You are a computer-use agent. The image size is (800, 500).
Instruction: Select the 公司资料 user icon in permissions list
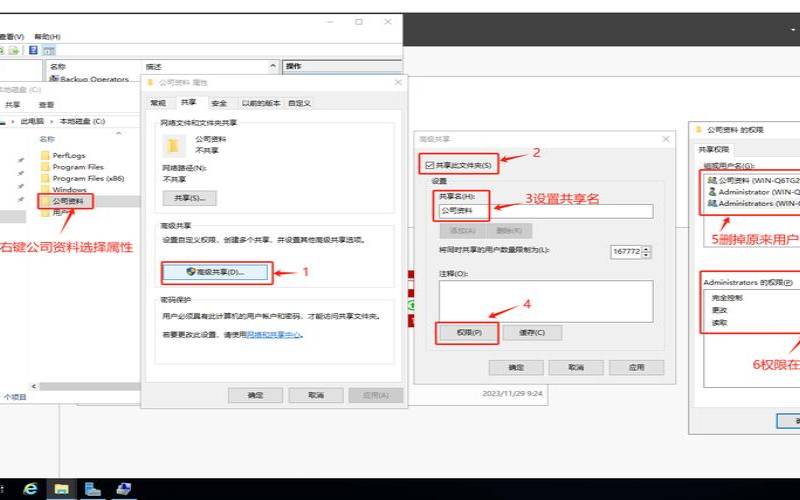point(712,180)
